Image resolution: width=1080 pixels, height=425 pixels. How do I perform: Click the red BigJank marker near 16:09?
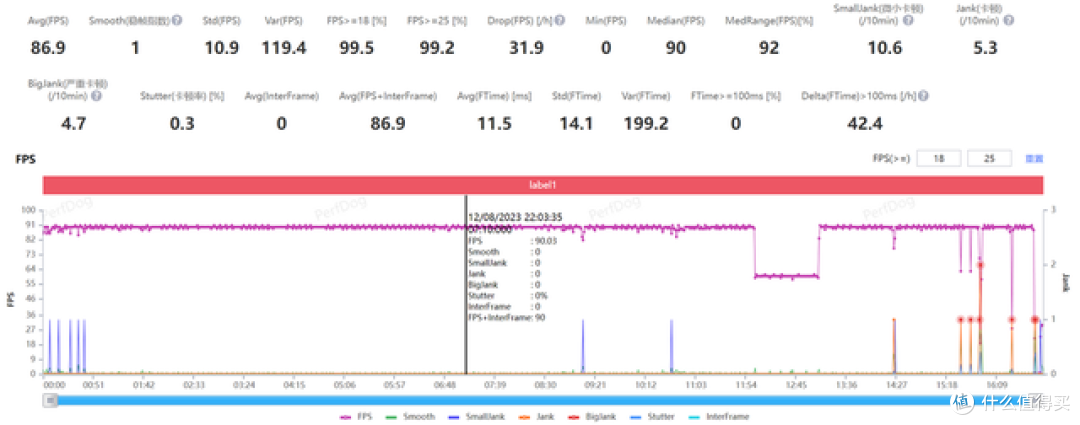point(1012,320)
